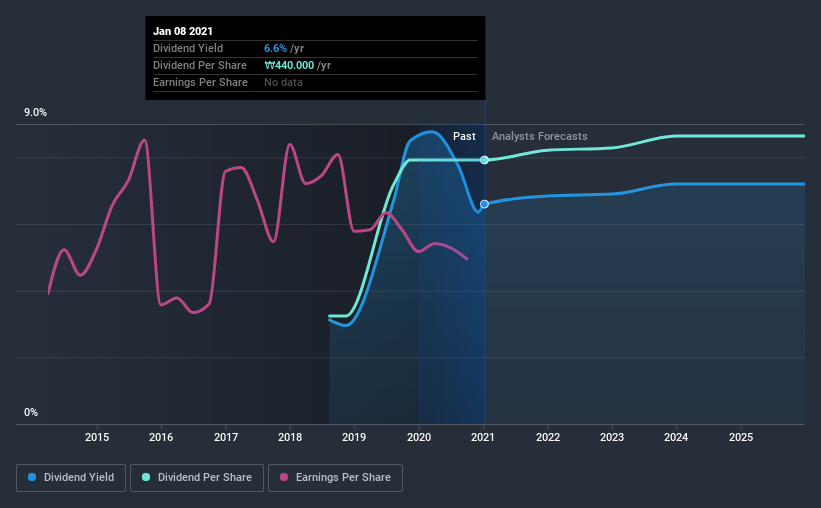The image size is (821, 508).
Task: Toggle the Dividend Per Share legend button
Action: [x=197, y=478]
